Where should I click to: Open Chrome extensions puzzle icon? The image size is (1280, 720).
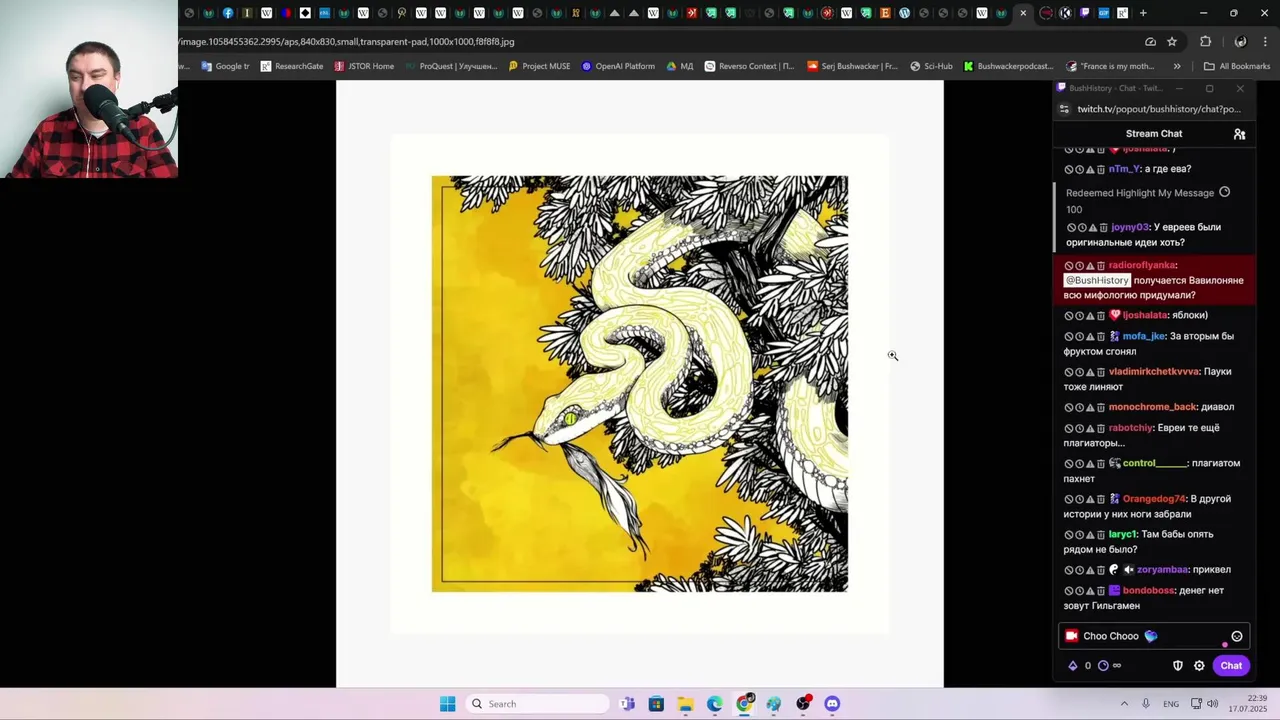tap(1205, 42)
